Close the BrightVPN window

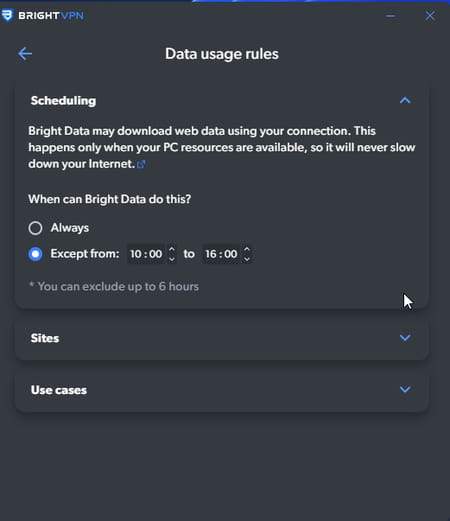pos(430,15)
